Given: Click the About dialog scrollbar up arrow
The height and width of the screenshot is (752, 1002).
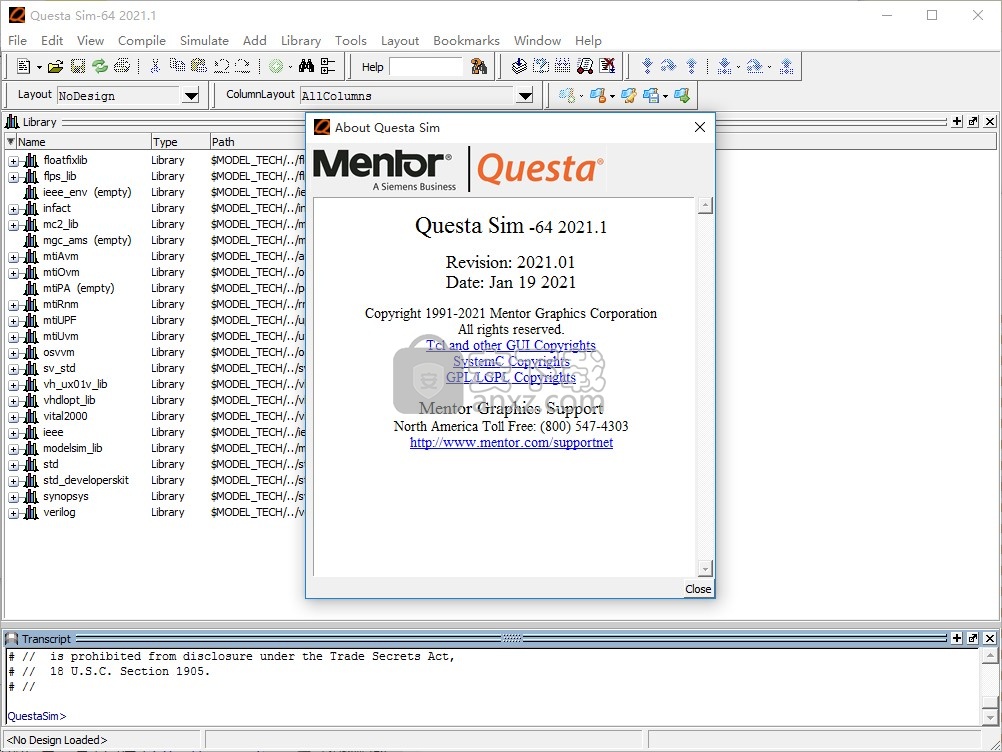Looking at the screenshot, I should click(x=705, y=206).
